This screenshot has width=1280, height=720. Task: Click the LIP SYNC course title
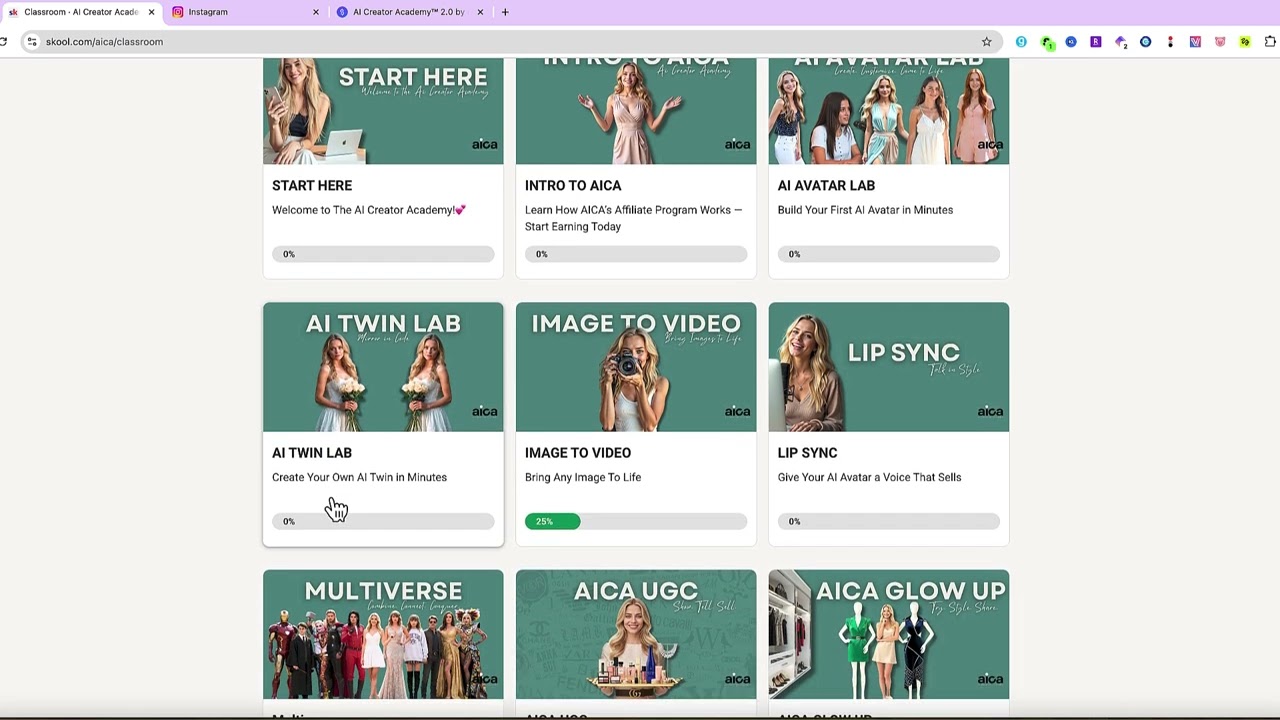point(807,453)
